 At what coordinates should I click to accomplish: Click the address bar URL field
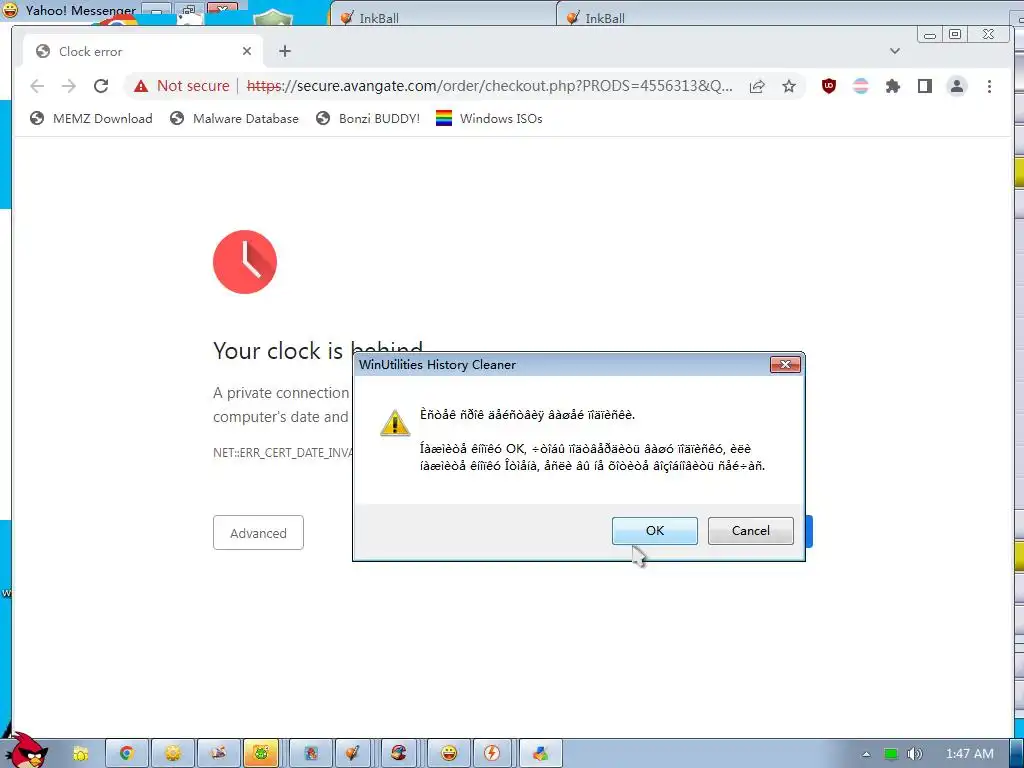coord(489,86)
